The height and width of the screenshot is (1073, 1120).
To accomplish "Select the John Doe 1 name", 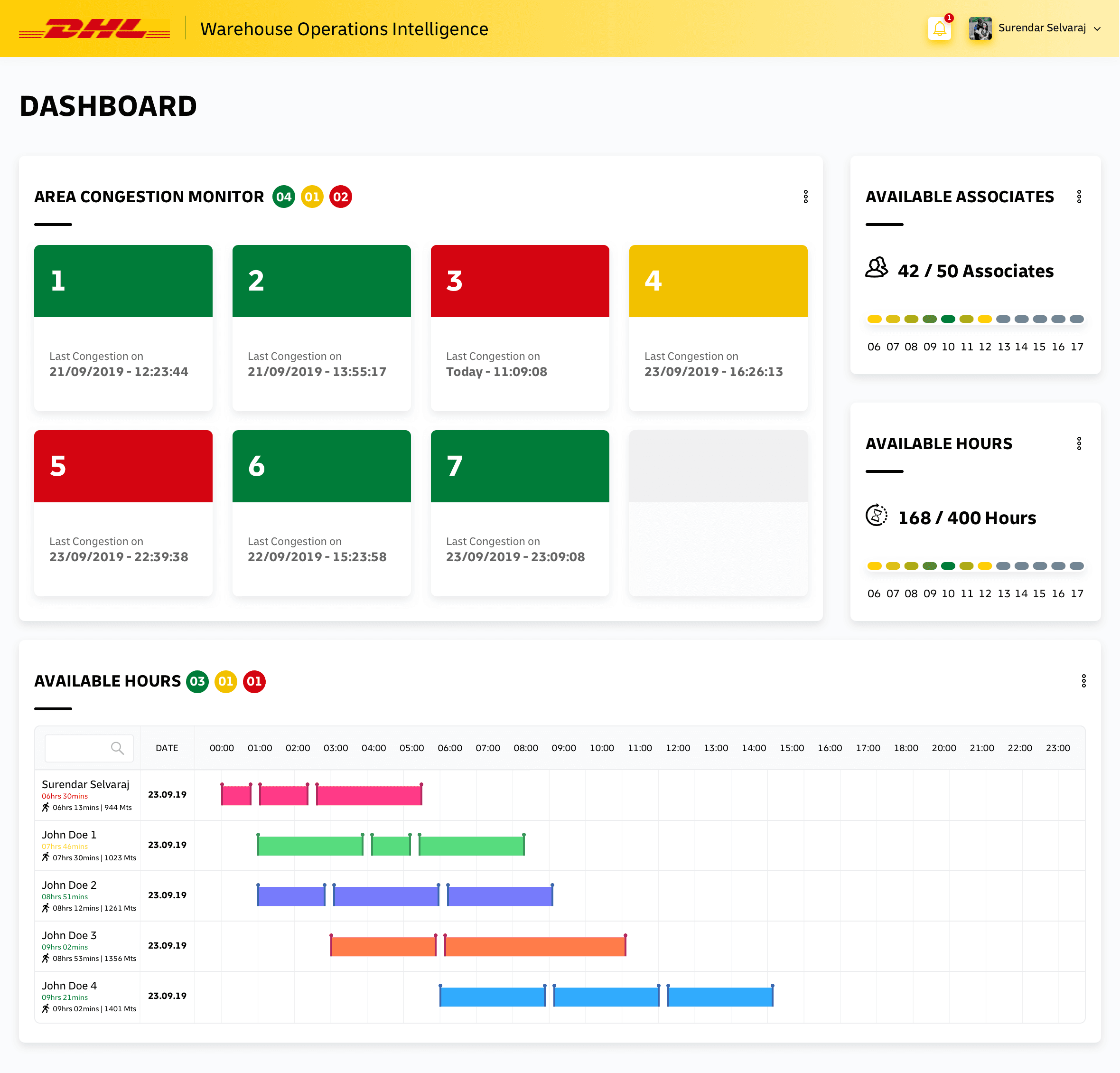I will click(69, 835).
